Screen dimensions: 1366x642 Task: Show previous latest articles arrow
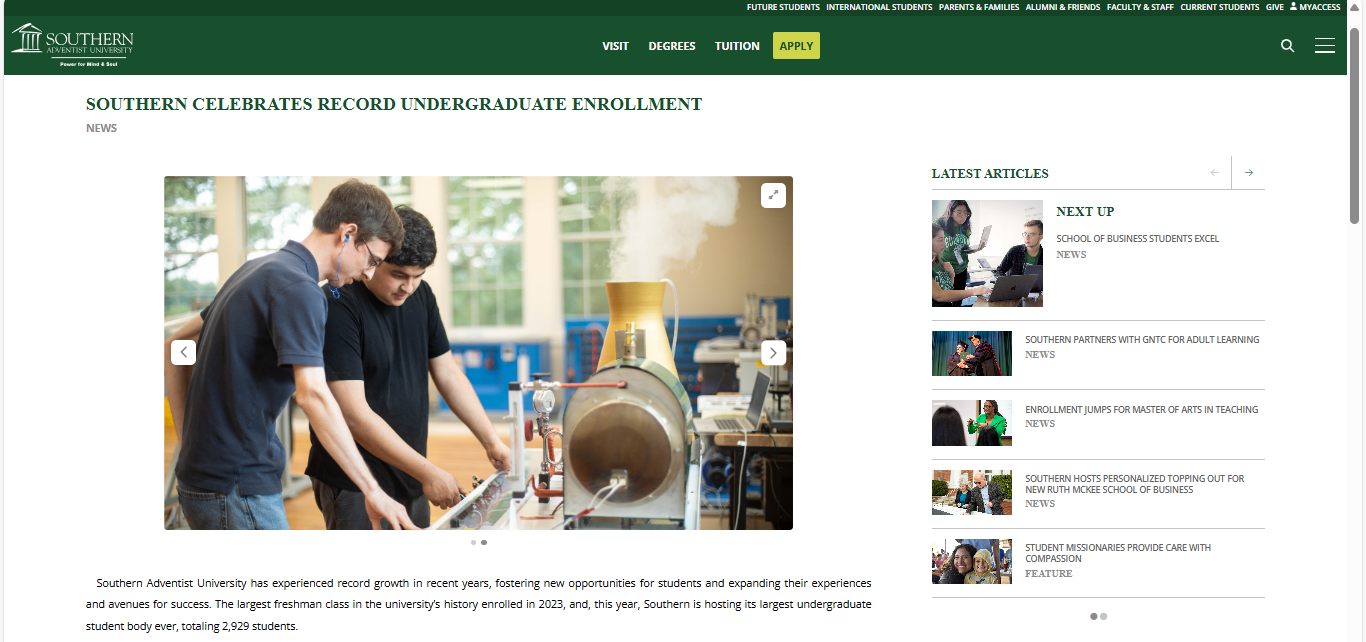pyautogui.click(x=1215, y=172)
